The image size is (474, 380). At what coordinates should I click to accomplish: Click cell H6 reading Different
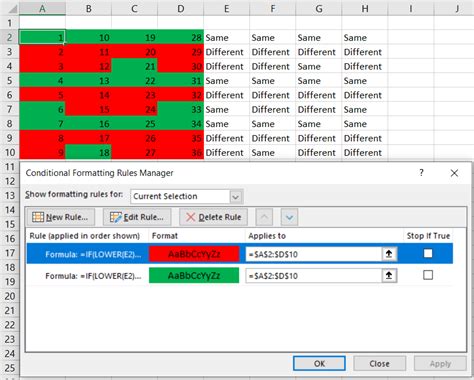point(365,95)
